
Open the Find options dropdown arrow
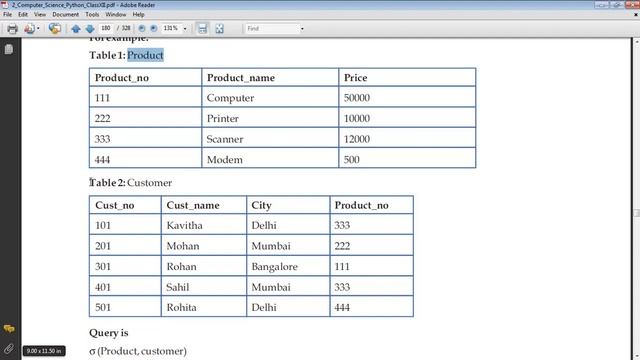point(302,29)
